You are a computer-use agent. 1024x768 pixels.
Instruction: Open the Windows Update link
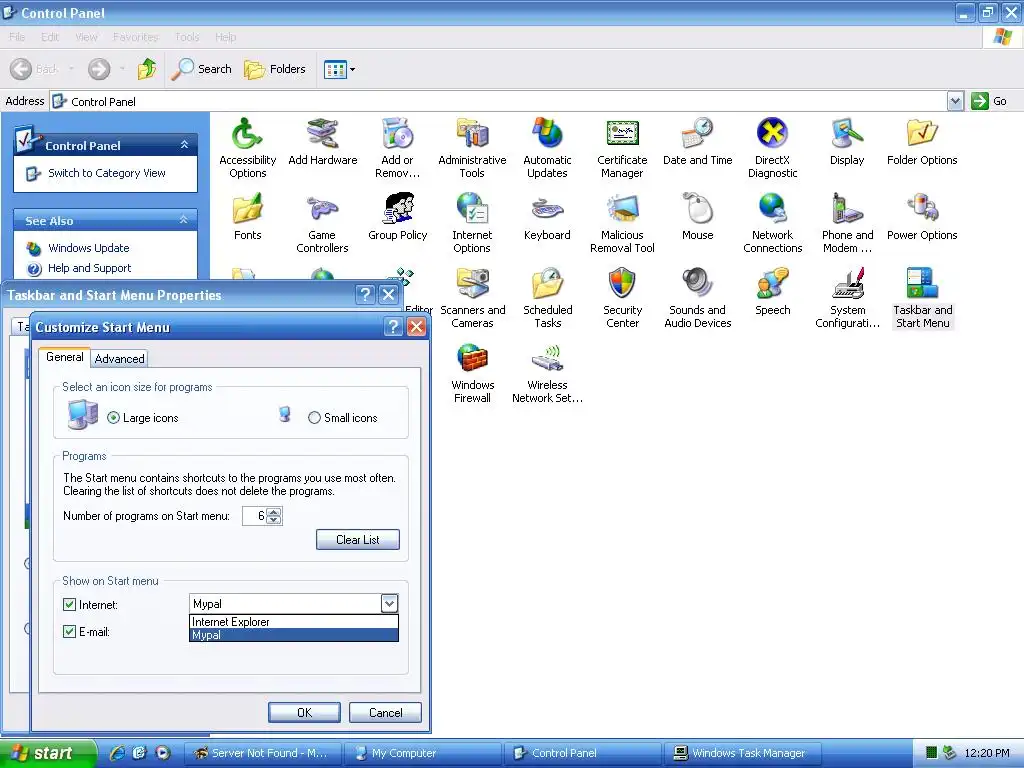88,248
